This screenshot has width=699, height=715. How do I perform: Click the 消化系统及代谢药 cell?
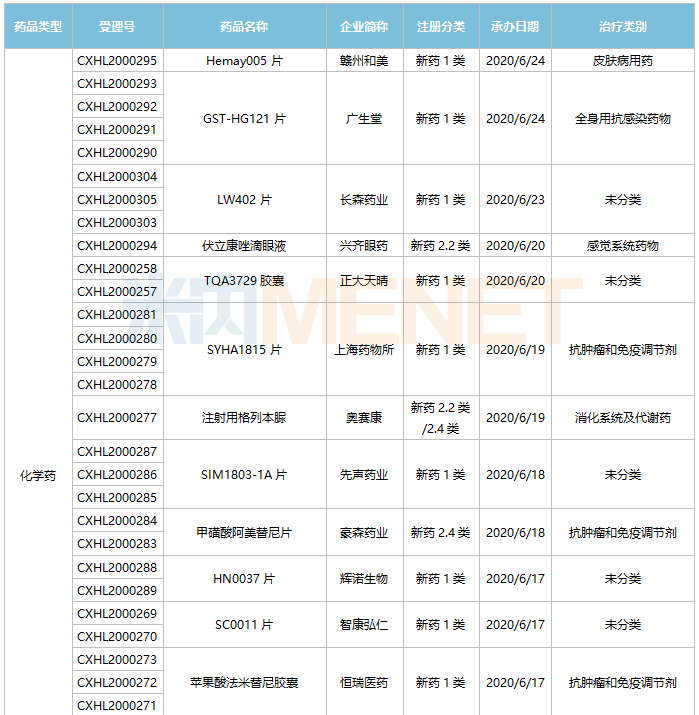(x=623, y=418)
